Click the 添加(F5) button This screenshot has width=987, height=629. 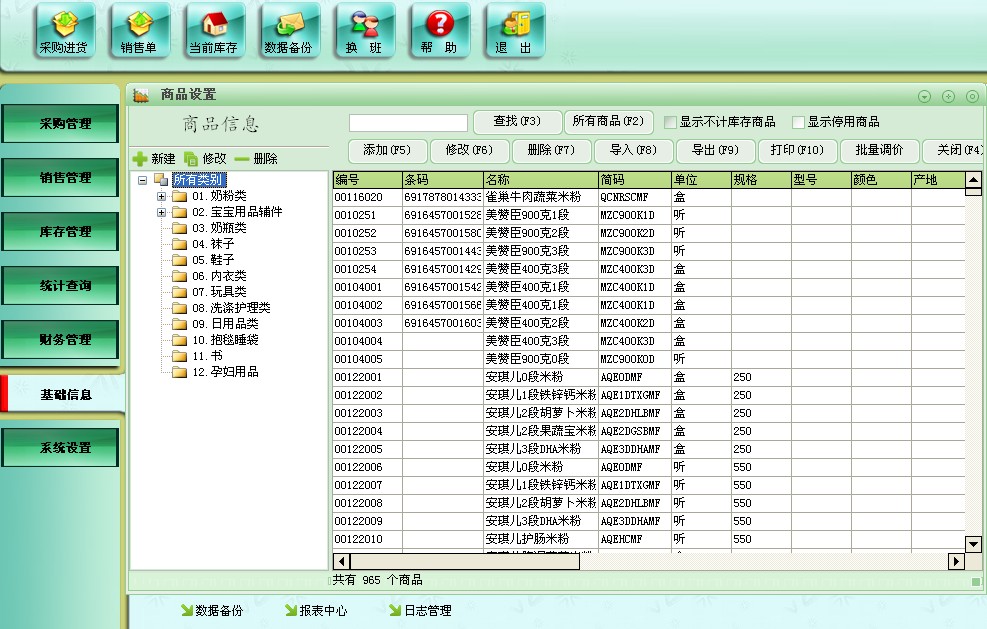pyautogui.click(x=387, y=150)
